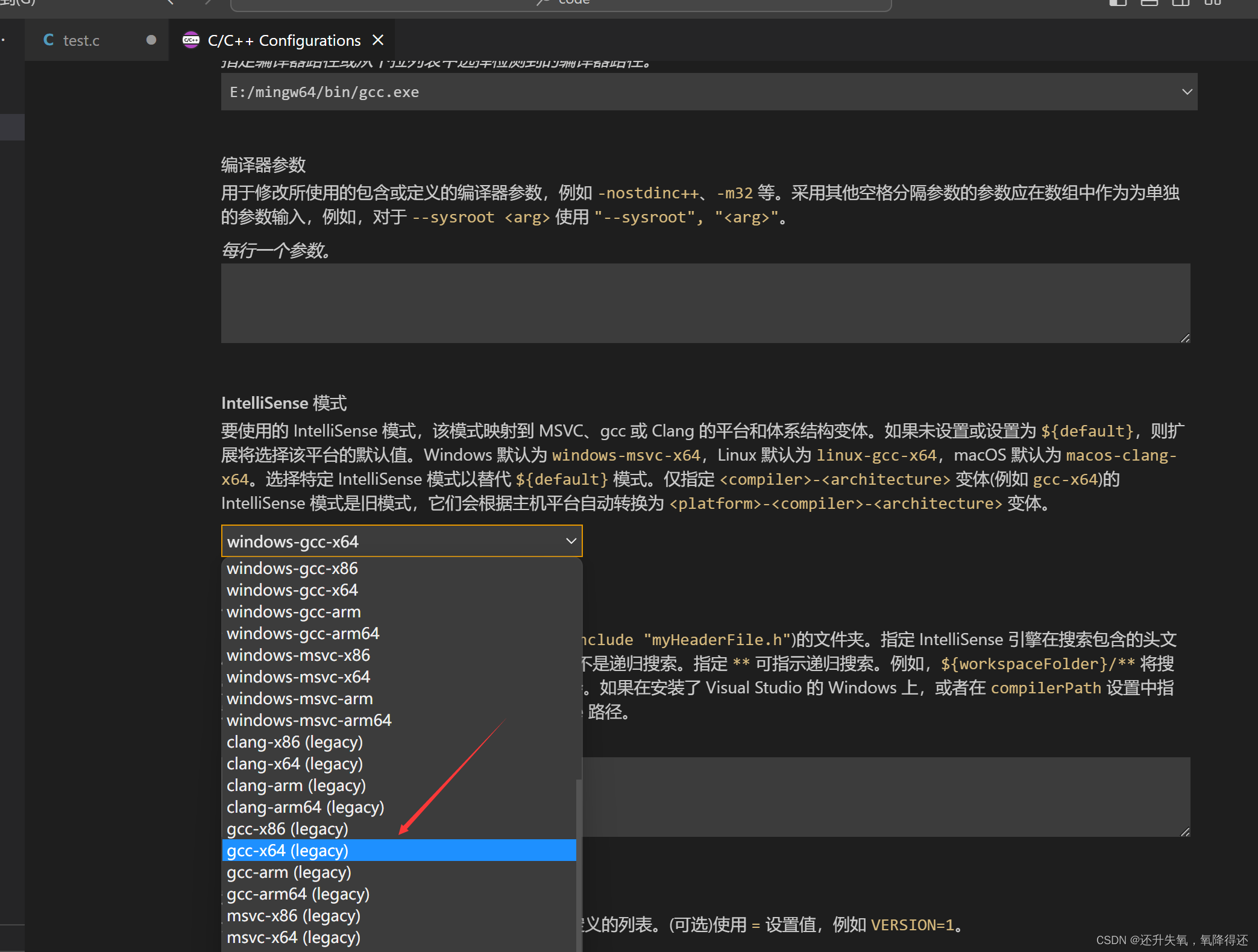The width and height of the screenshot is (1258, 952).
Task: Select the windows-gcc-arm option
Action: (398, 612)
